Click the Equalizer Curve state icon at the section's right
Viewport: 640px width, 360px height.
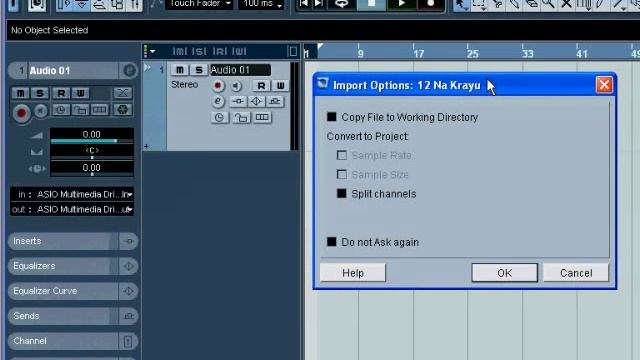click(x=129, y=291)
